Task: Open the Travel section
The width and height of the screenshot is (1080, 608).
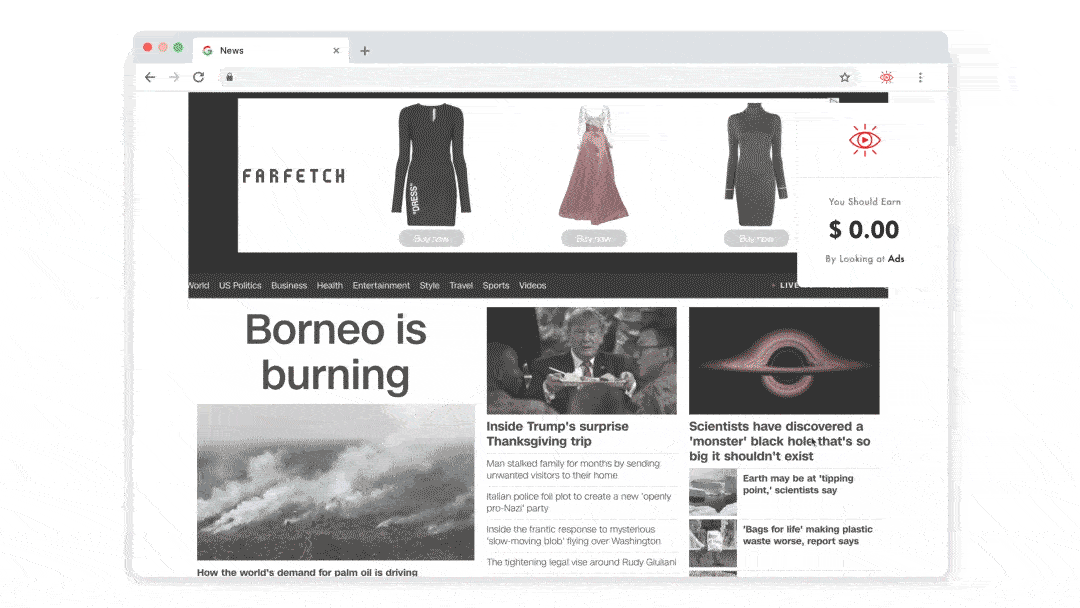Action: point(461,285)
